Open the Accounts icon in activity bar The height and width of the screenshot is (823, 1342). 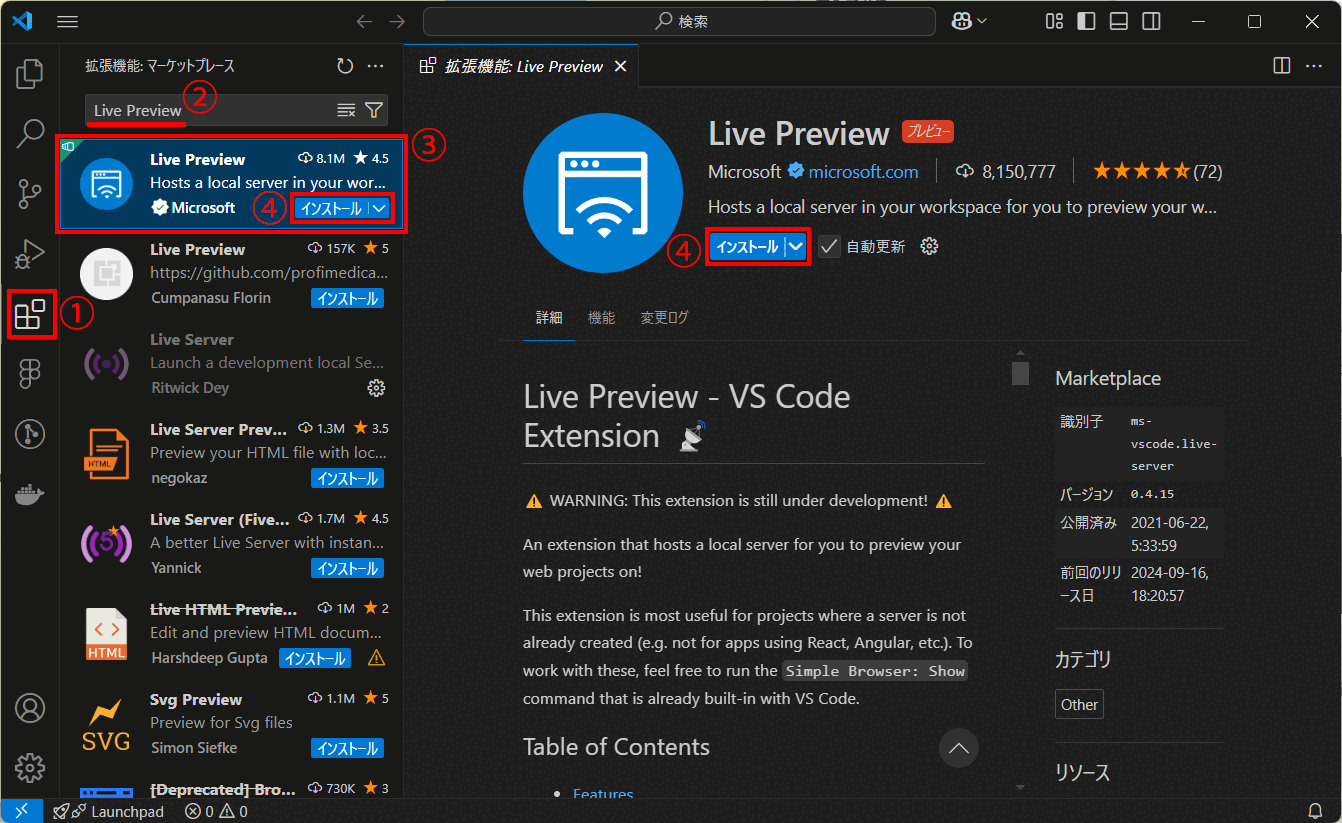[x=30, y=708]
